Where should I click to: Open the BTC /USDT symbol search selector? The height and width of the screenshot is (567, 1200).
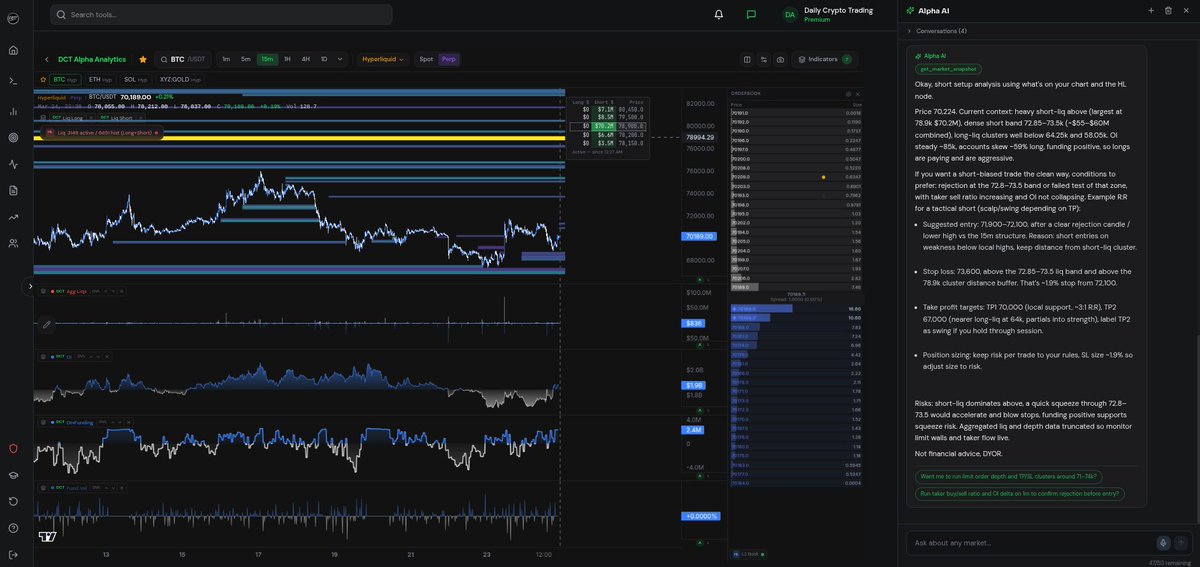(183, 59)
